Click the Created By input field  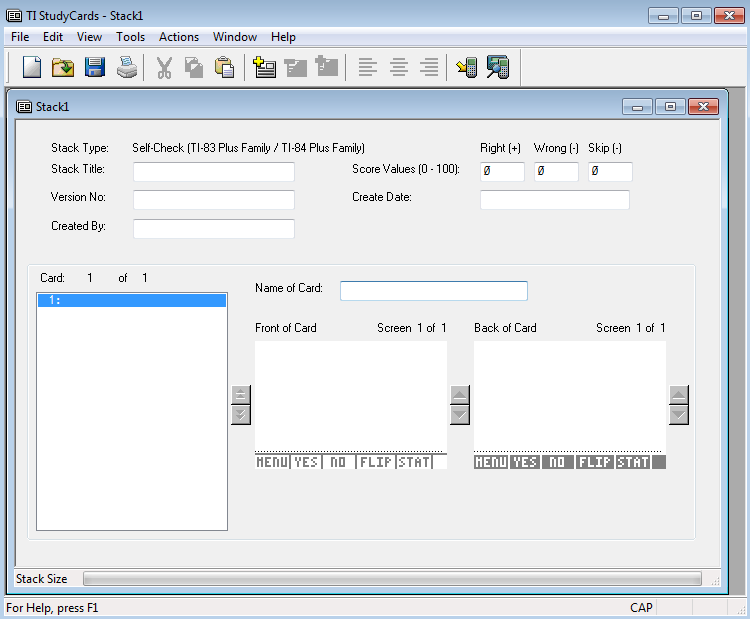coord(214,229)
